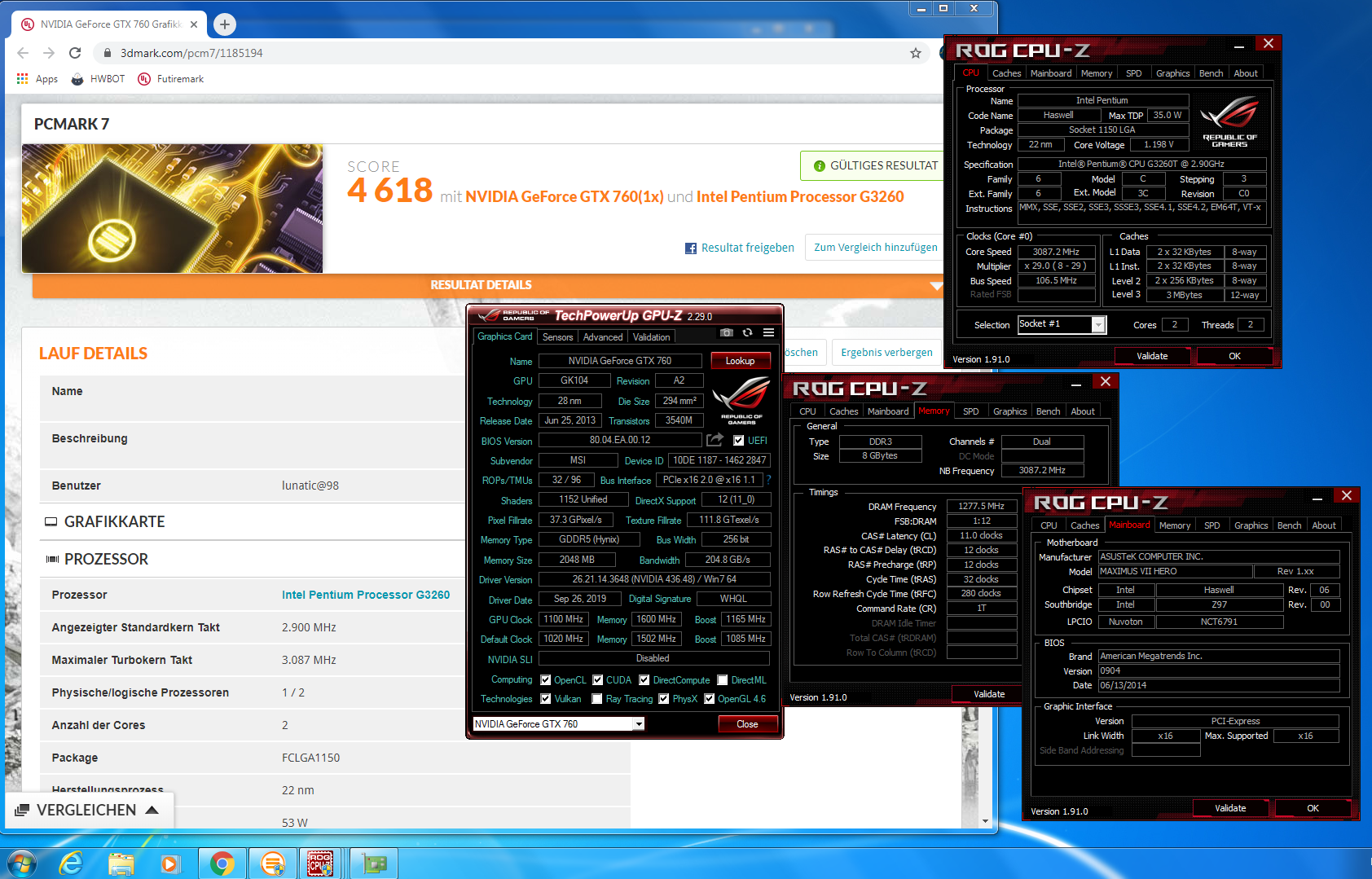The image size is (1372, 879).
Task: Open GPU-Z graphics card taskbar icon
Action: (374, 863)
